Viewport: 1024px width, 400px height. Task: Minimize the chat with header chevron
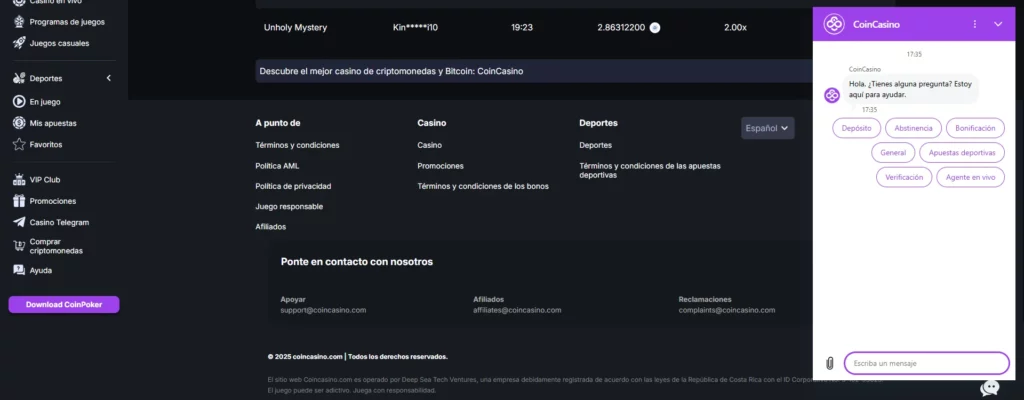998,24
